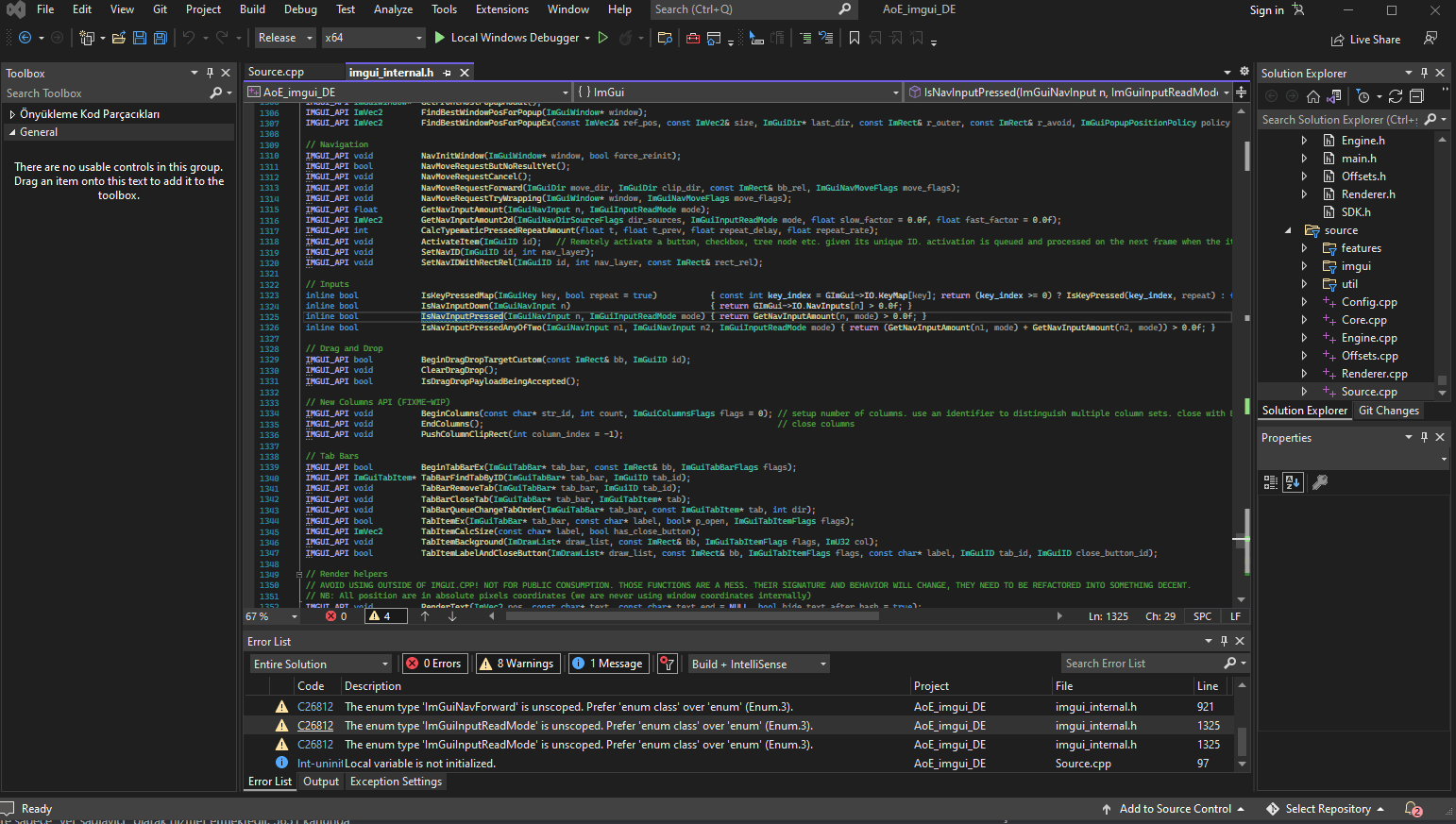This screenshot has height=824, width=1456.
Task: Toggle a bookmark with the bookmark icon
Action: pos(855,38)
